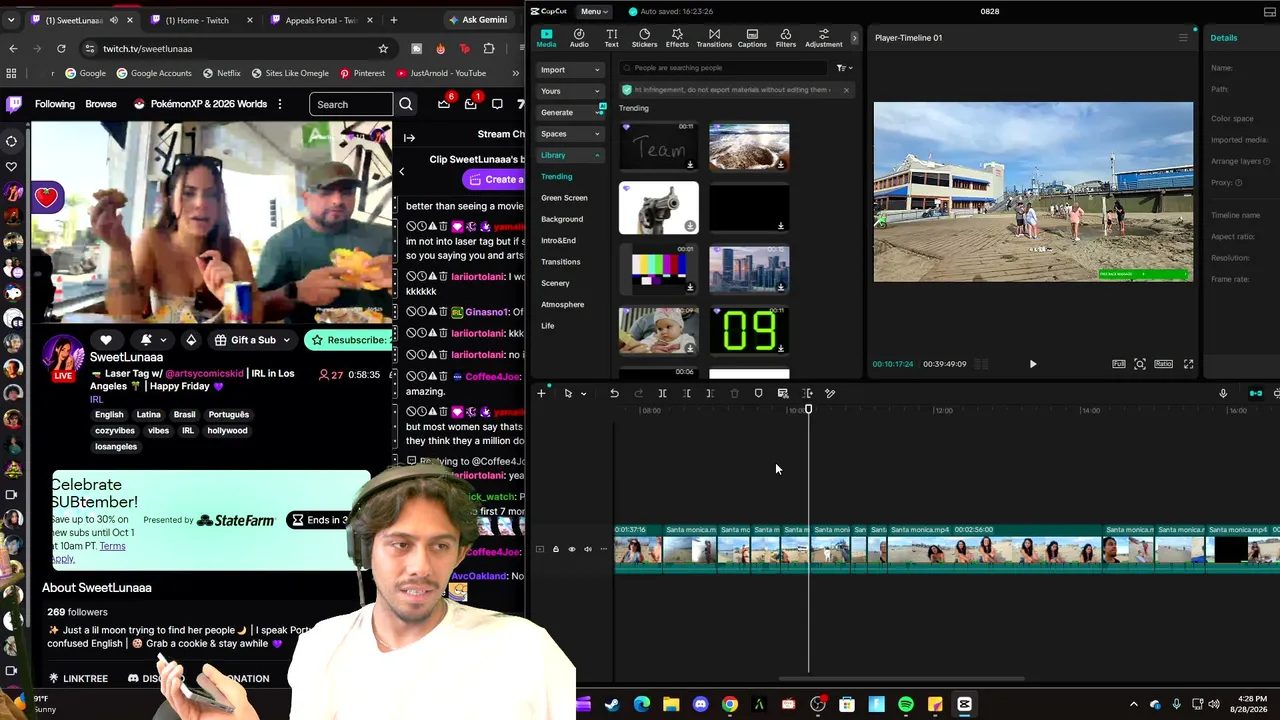This screenshot has width=1280, height=720.
Task: Open the Chrome tab search dropdown
Action: [x=11, y=20]
